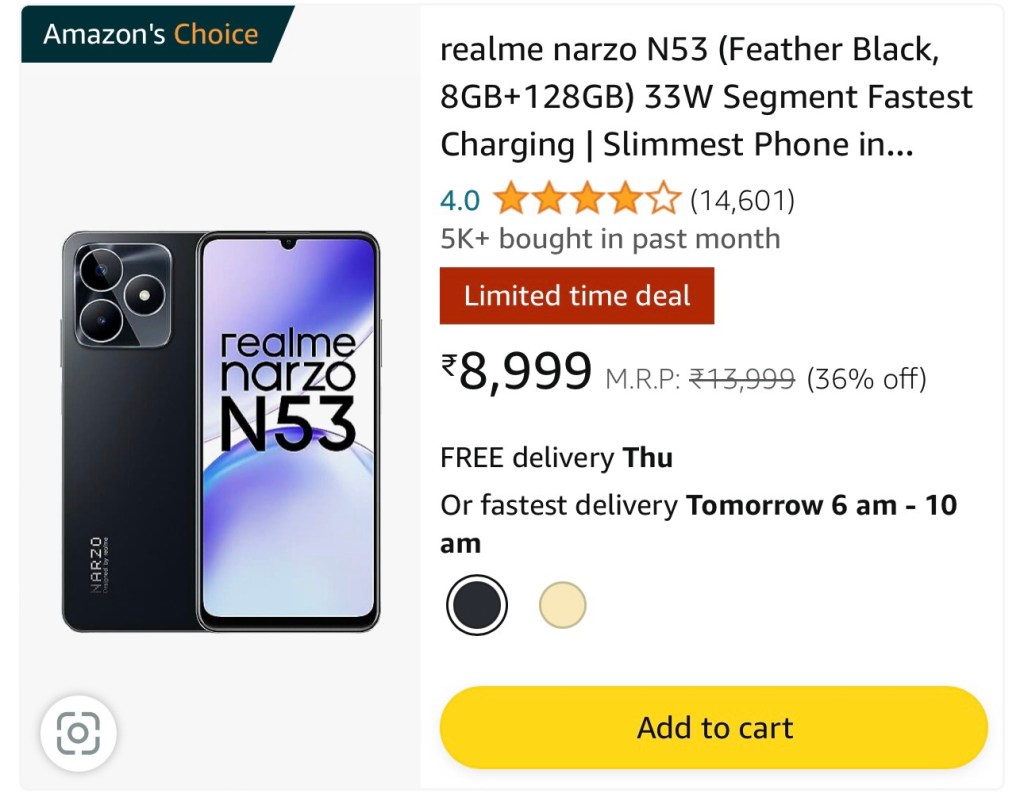Screen dimensions: 1024x797
Task: Tap the Limited time deal badge
Action: click(577, 296)
